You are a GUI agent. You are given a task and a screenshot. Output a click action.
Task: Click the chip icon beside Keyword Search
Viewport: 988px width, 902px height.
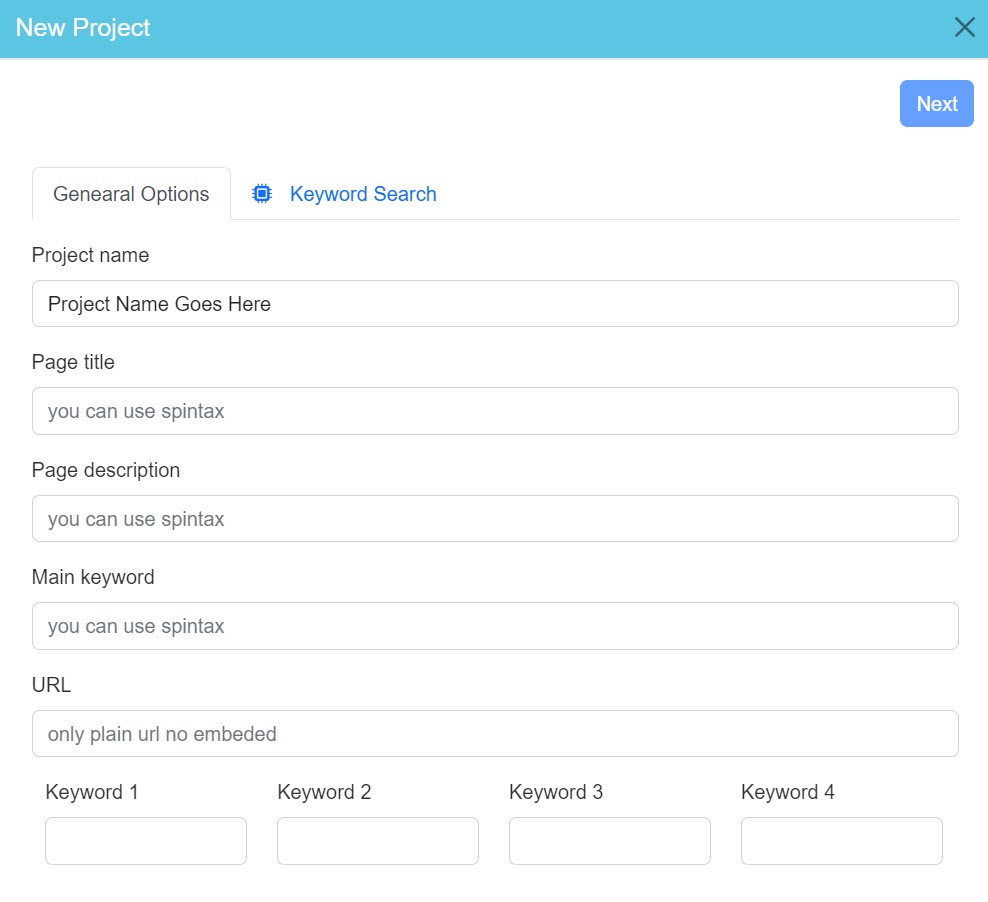(261, 193)
